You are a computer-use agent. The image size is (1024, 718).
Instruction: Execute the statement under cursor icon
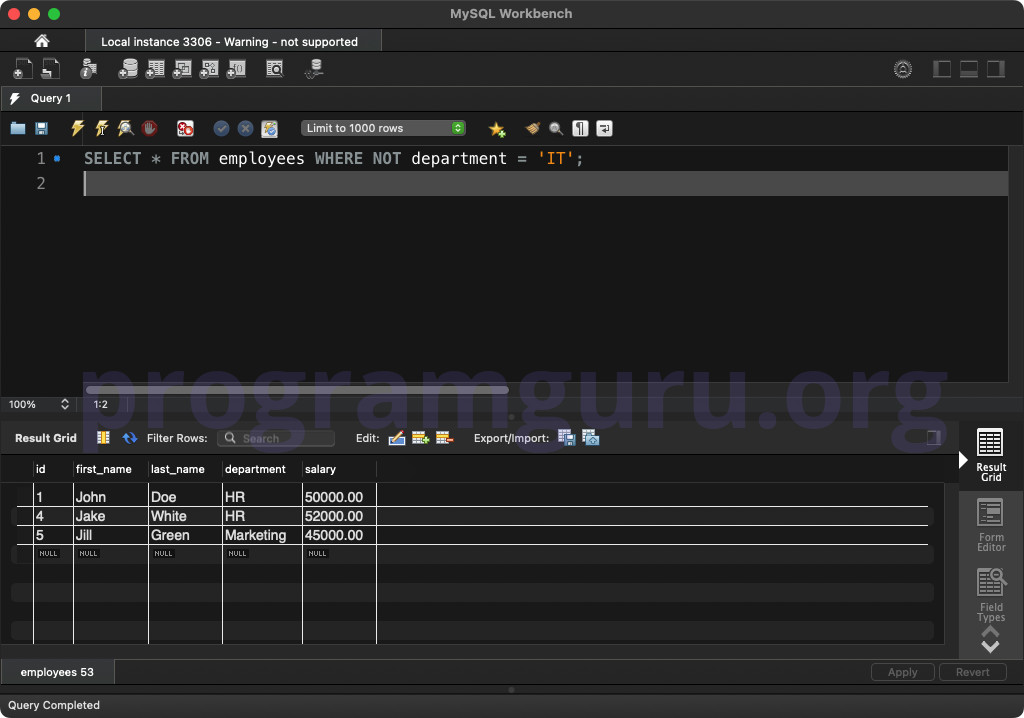(101, 128)
